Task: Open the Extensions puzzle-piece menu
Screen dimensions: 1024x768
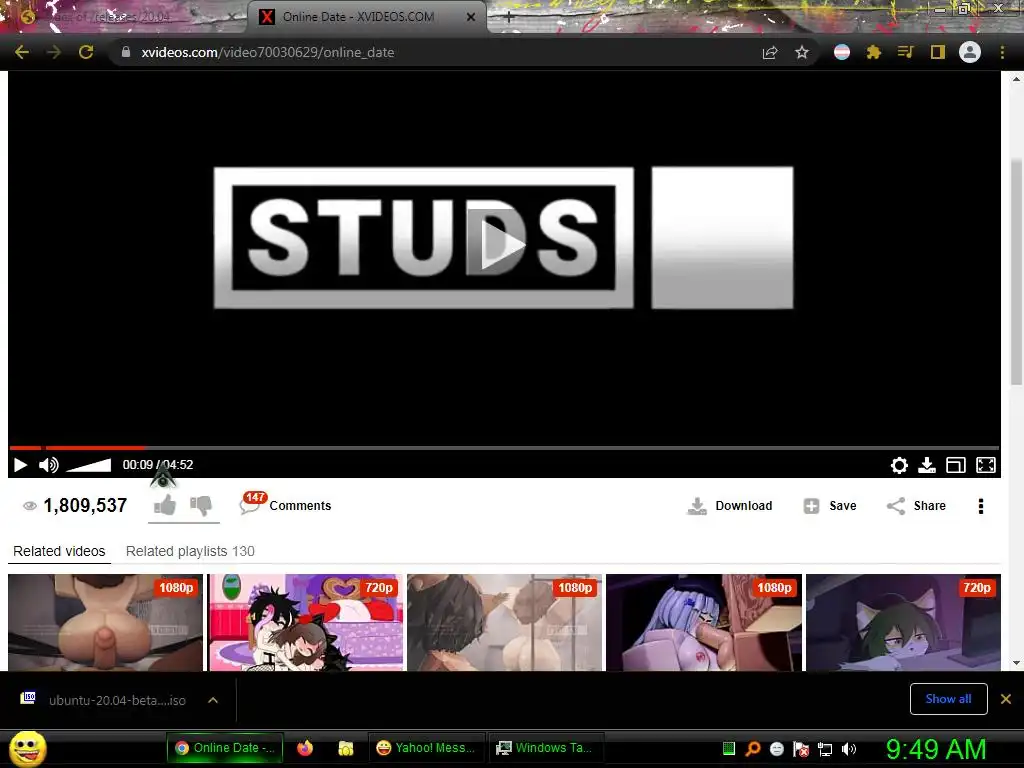Action: pyautogui.click(x=874, y=52)
